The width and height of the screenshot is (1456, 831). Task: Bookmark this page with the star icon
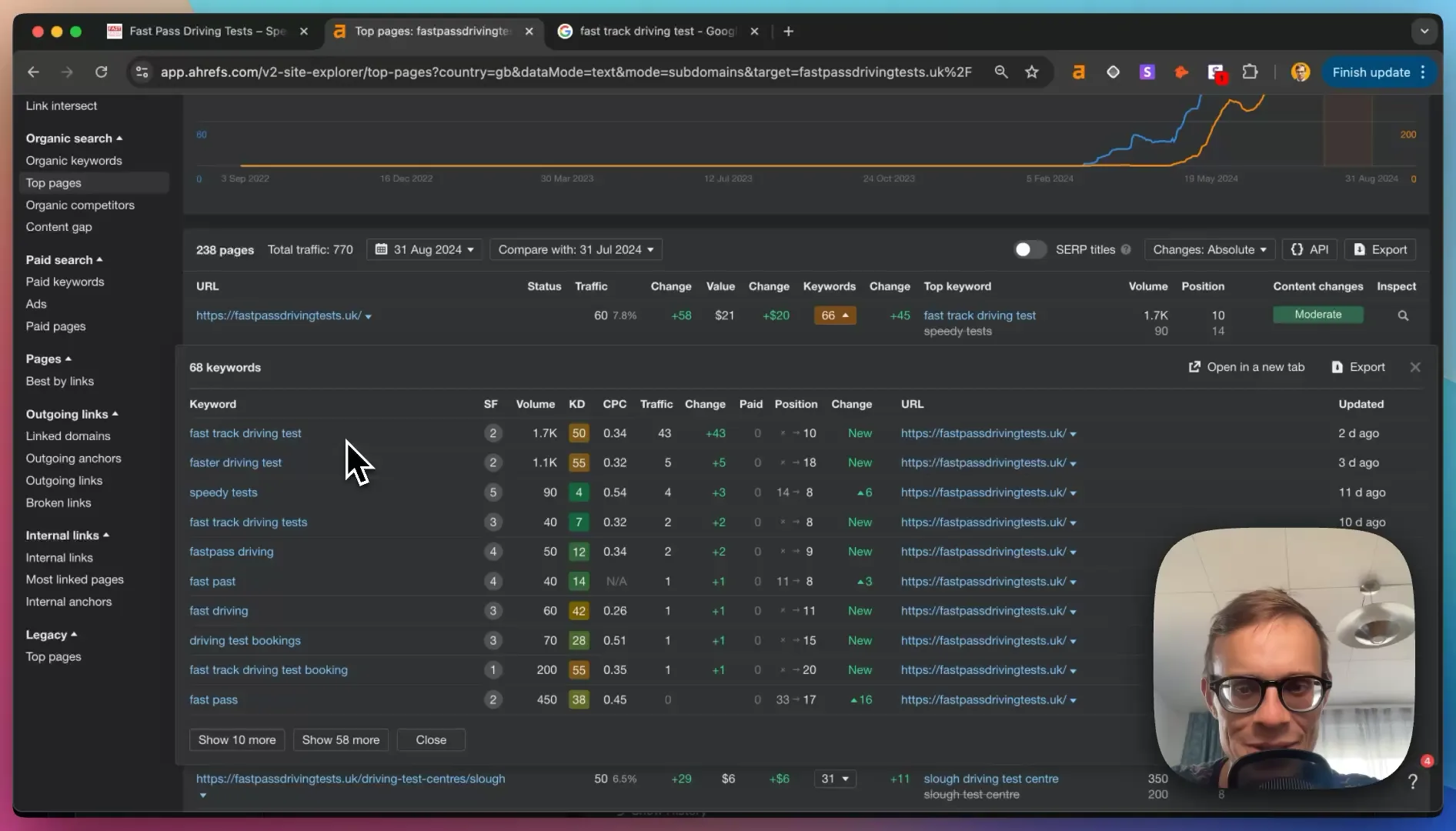coord(1032,72)
